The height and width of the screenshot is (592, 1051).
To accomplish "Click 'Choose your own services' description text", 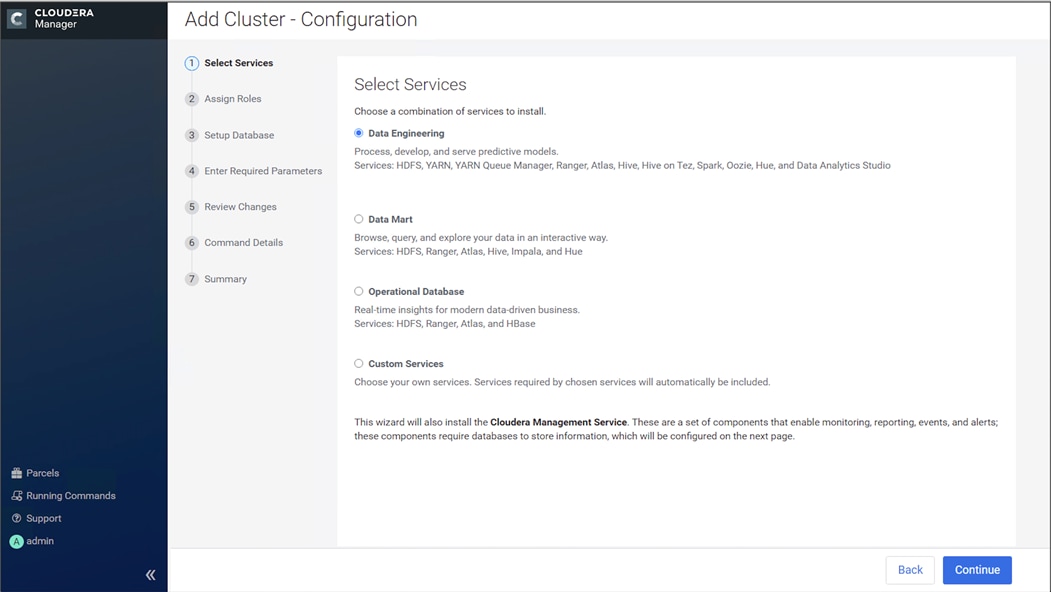I will click(x=562, y=382).
